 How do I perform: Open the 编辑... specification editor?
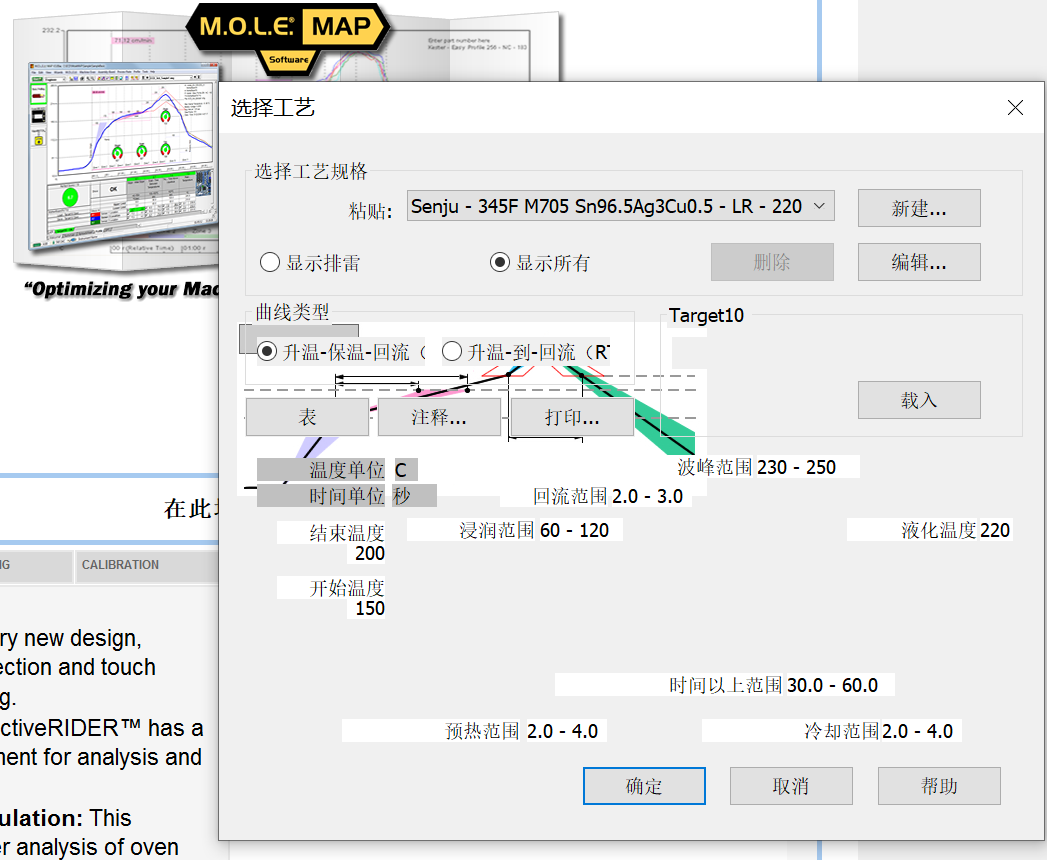pos(918,263)
